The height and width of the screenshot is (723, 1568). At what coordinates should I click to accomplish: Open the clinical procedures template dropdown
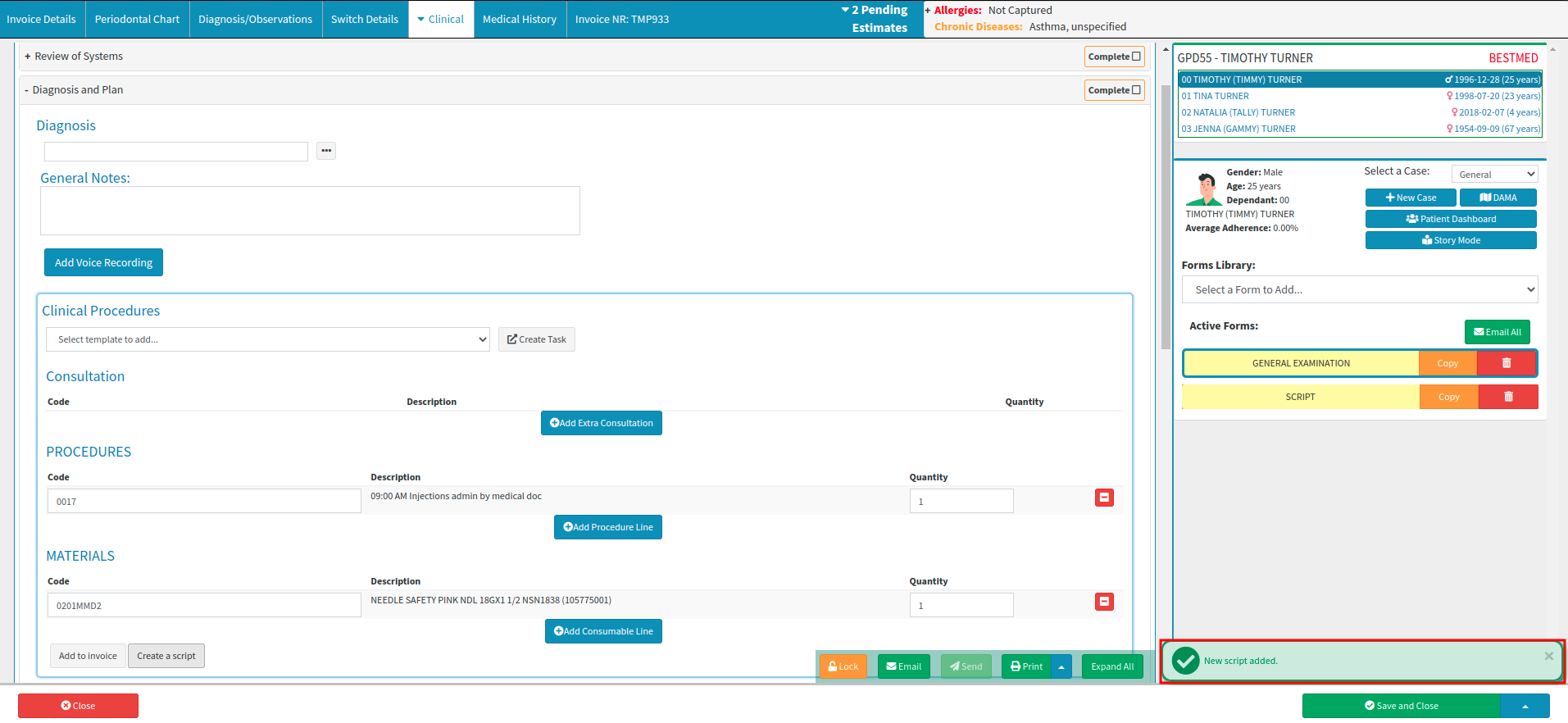pyautogui.click(x=268, y=339)
